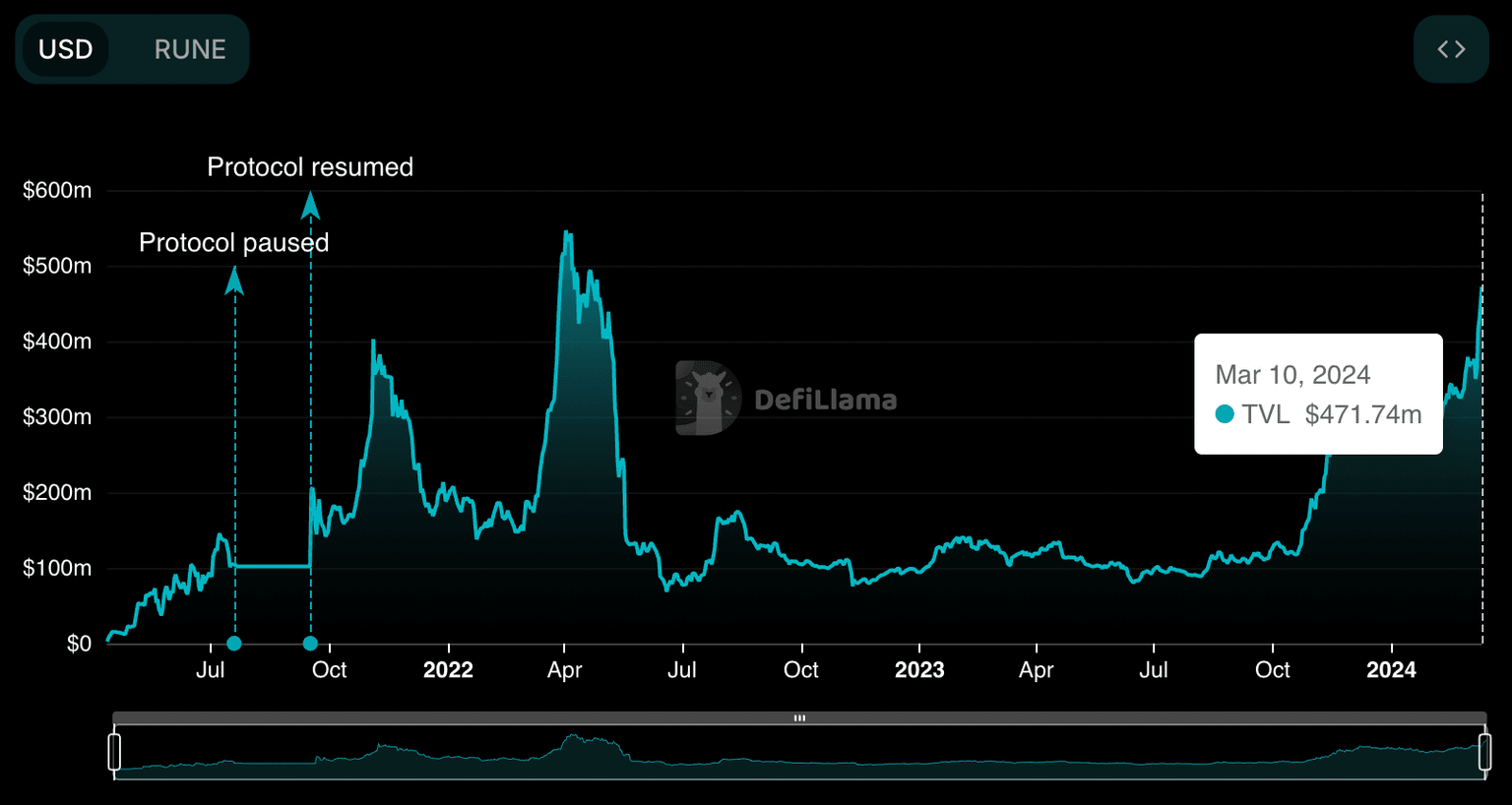Click the 2022 x-axis label

click(x=448, y=670)
